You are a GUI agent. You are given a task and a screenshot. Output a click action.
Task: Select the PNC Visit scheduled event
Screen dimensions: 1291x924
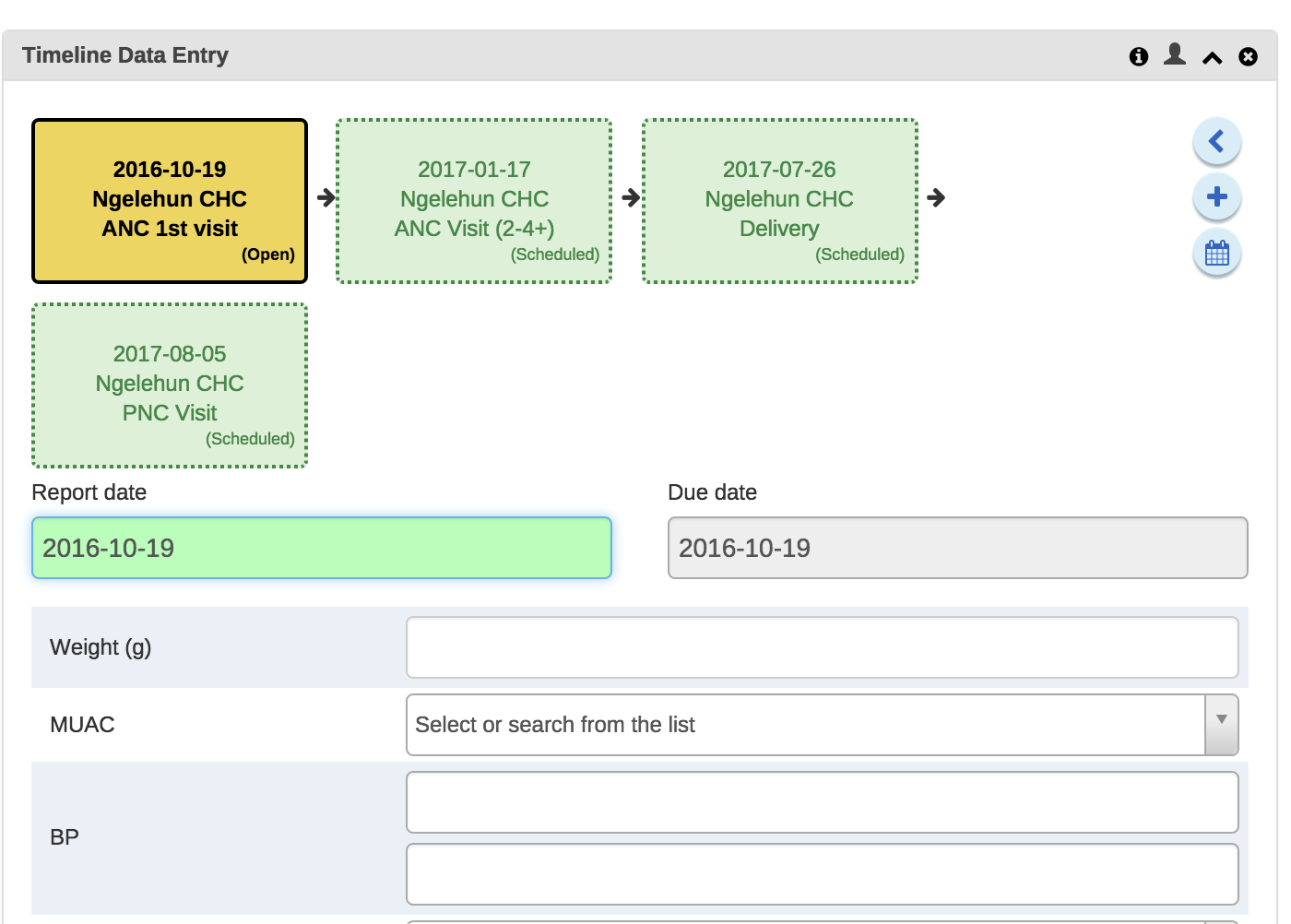click(170, 385)
